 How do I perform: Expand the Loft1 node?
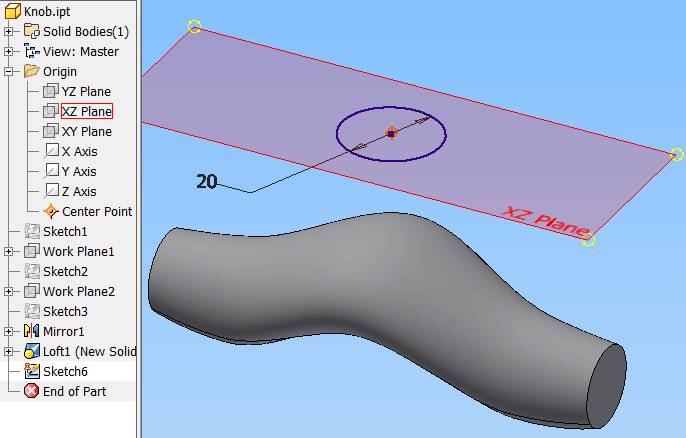8,351
